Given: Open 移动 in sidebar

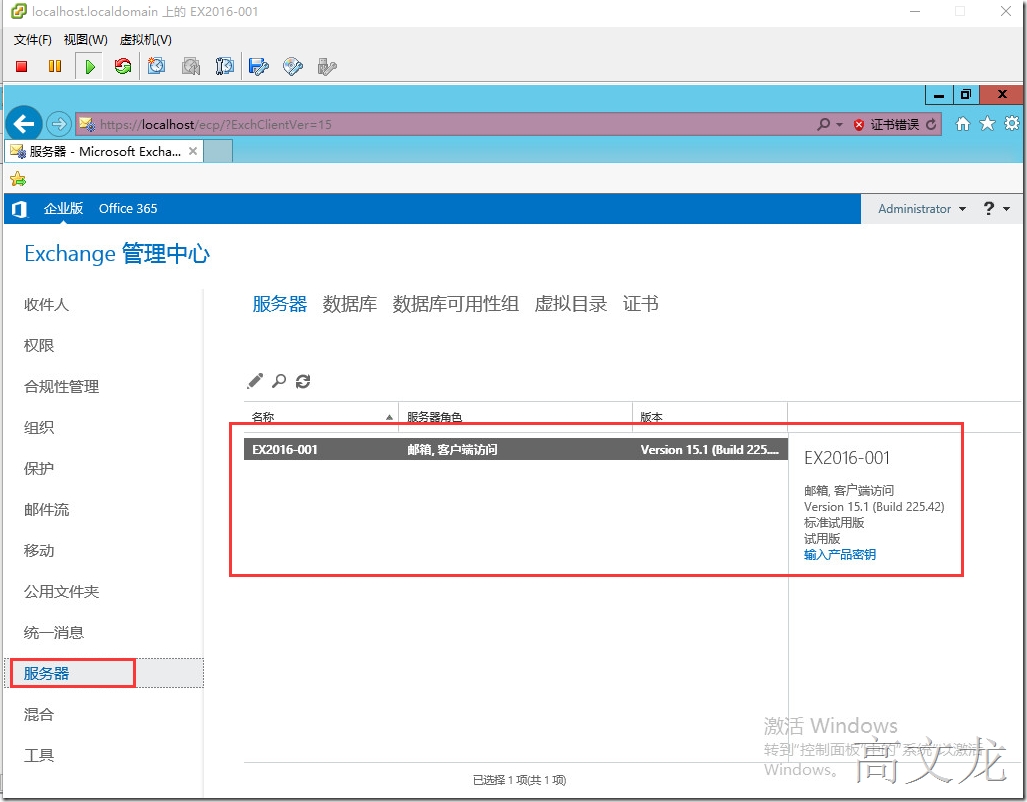Looking at the screenshot, I should 39,551.
